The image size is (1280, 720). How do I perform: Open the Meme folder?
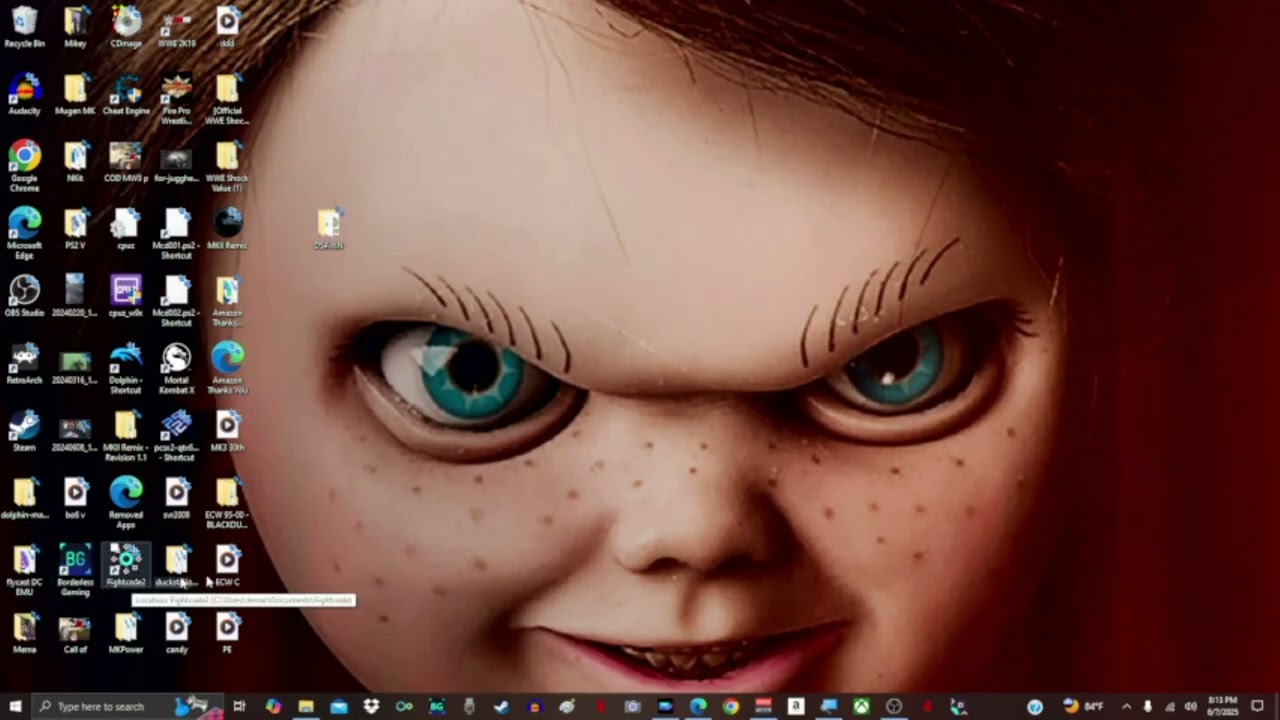point(24,632)
